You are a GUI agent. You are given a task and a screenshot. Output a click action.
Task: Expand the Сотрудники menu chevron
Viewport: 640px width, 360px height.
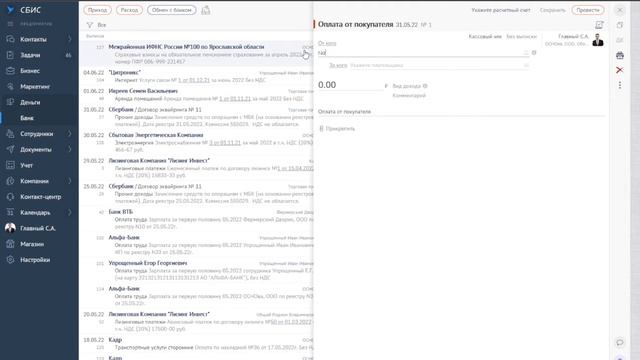pyautogui.click(x=70, y=134)
